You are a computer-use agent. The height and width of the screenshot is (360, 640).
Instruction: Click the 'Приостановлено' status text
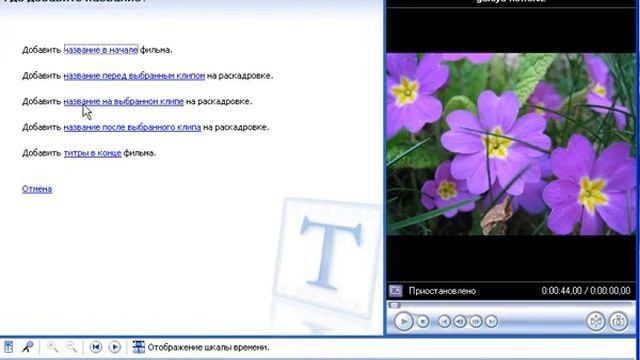pyautogui.click(x=442, y=291)
